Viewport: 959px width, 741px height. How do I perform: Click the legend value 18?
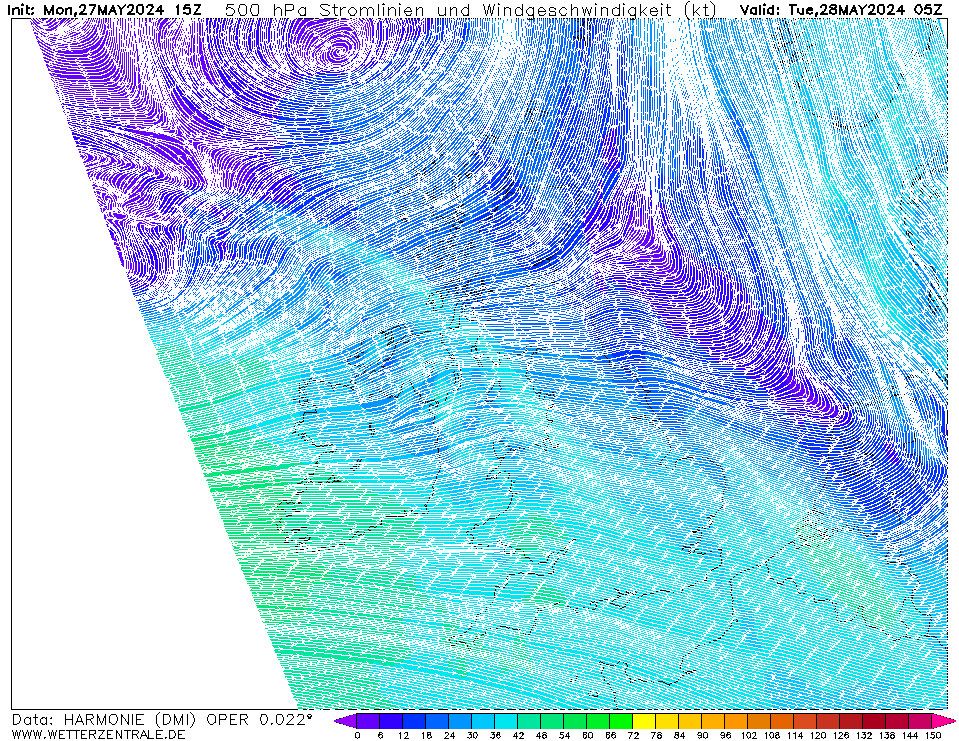[426, 735]
